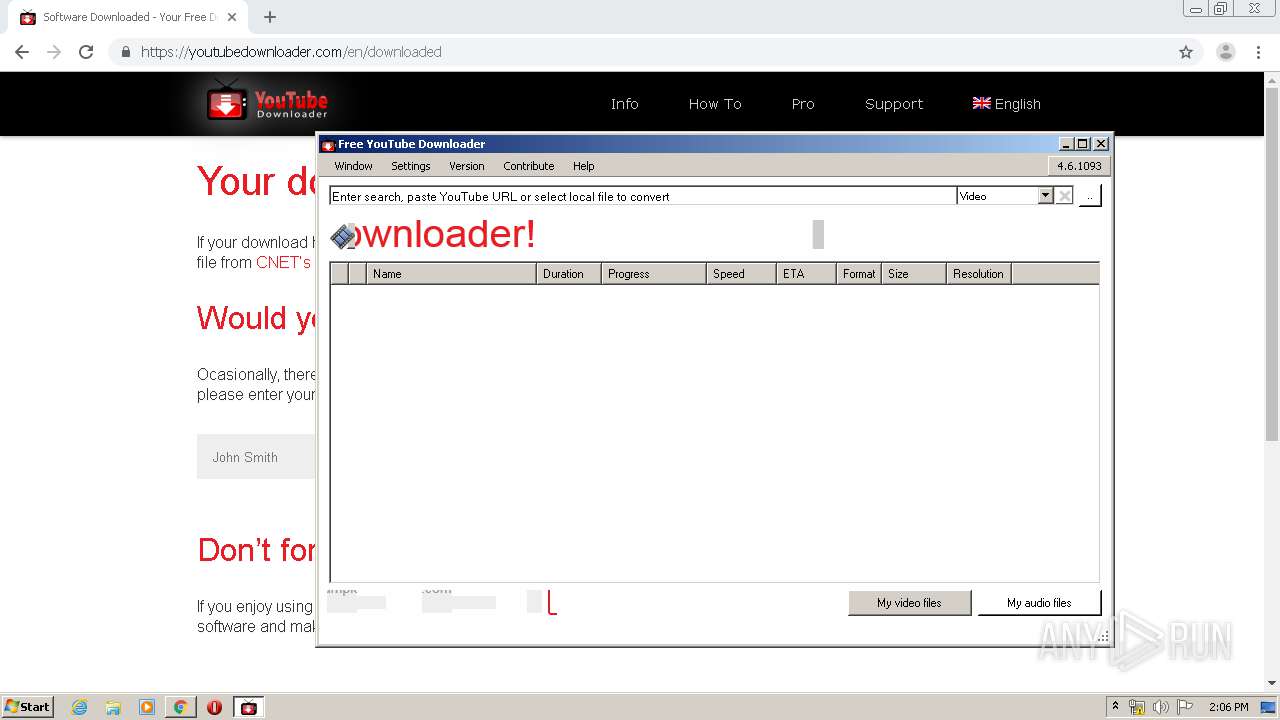Expand the Video format dropdown

1045,196
